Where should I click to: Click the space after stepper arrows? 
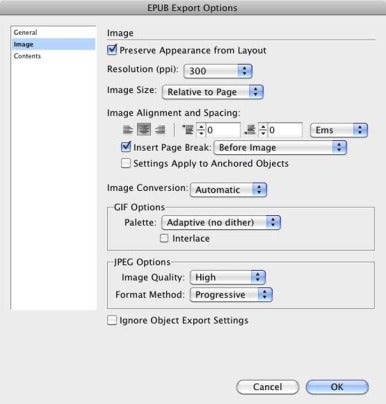(263, 130)
